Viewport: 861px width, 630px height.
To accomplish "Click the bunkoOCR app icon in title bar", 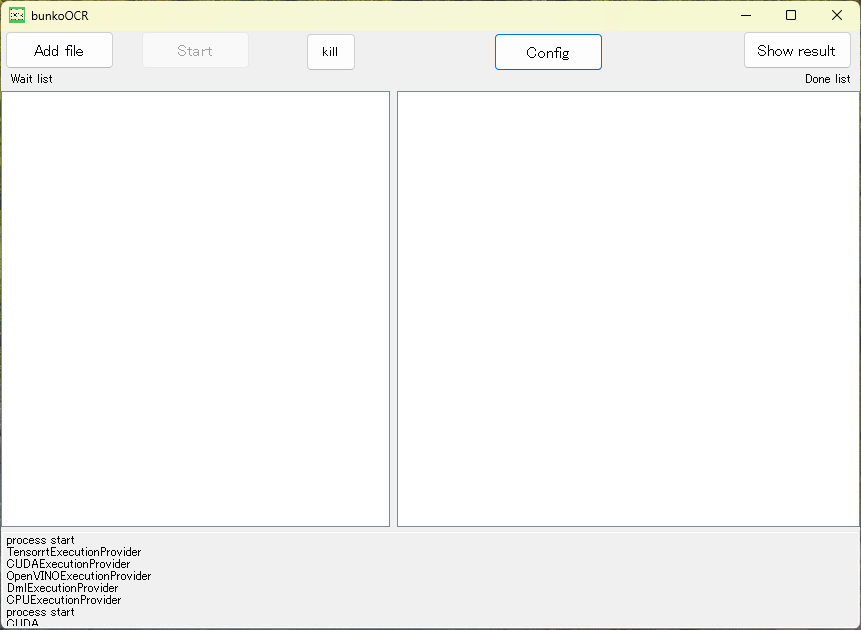I will (x=16, y=15).
